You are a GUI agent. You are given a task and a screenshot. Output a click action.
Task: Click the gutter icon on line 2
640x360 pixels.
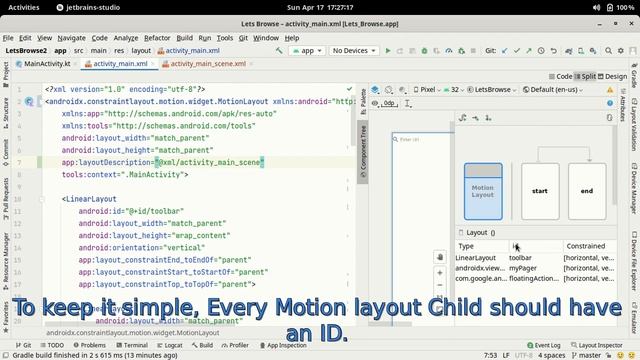(x=29, y=101)
